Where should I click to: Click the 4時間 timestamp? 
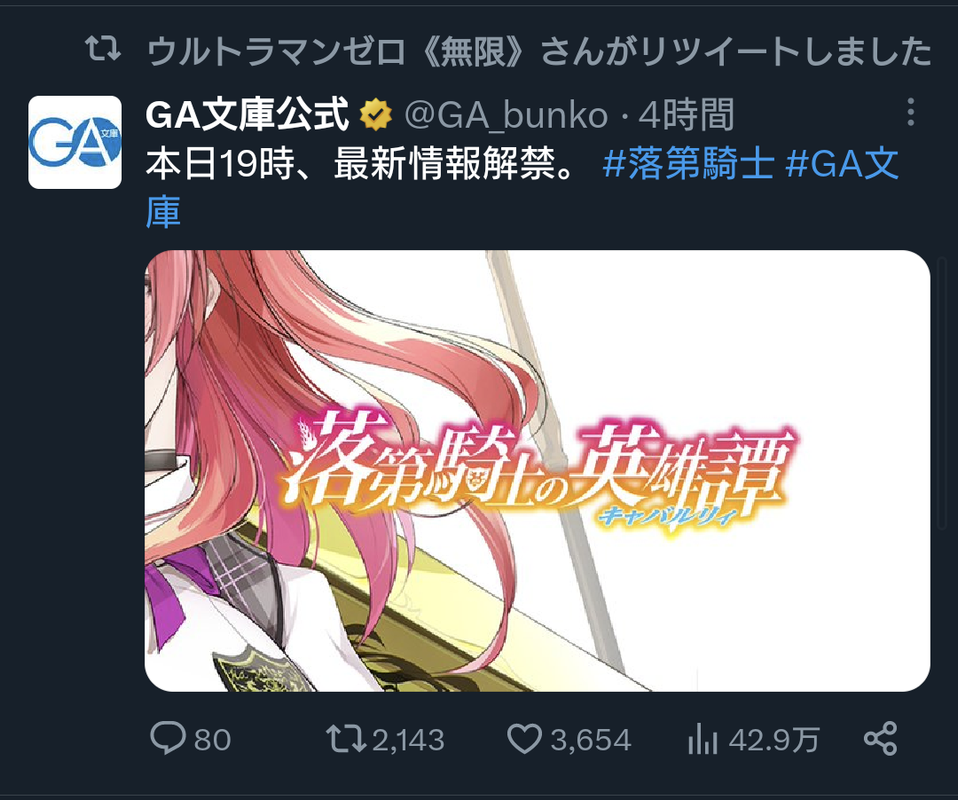pos(686,115)
